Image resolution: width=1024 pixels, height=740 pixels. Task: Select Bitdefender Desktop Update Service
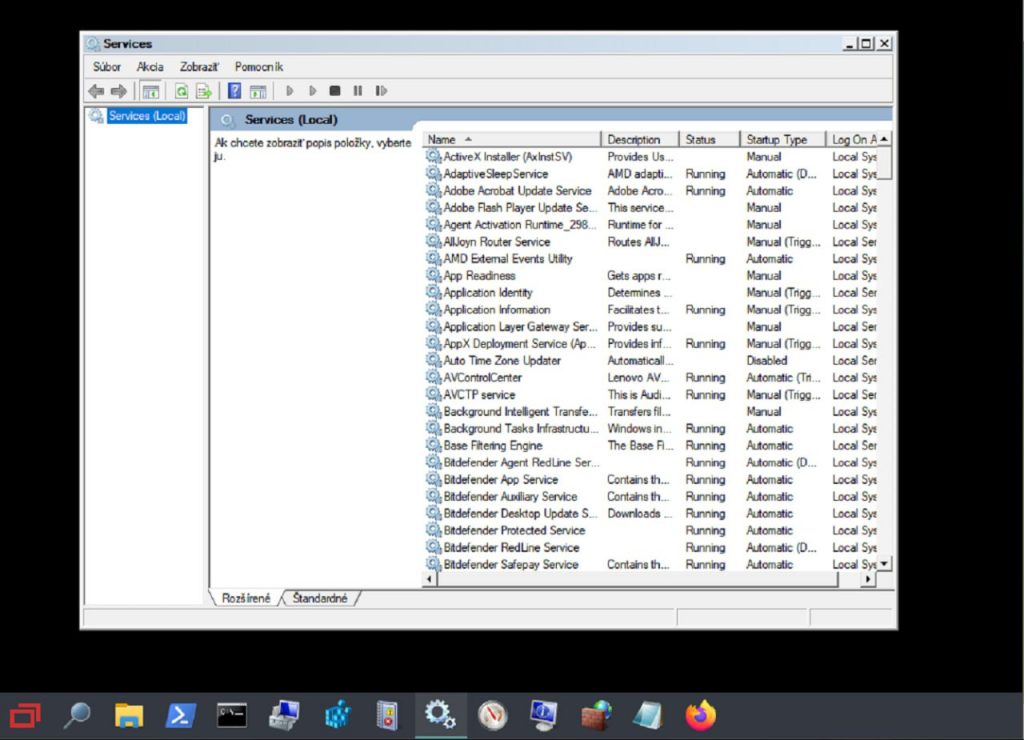tap(650, 513)
